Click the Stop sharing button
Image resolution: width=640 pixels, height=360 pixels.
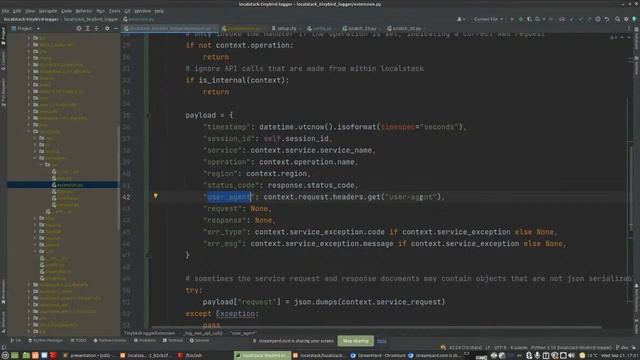(x=356, y=341)
